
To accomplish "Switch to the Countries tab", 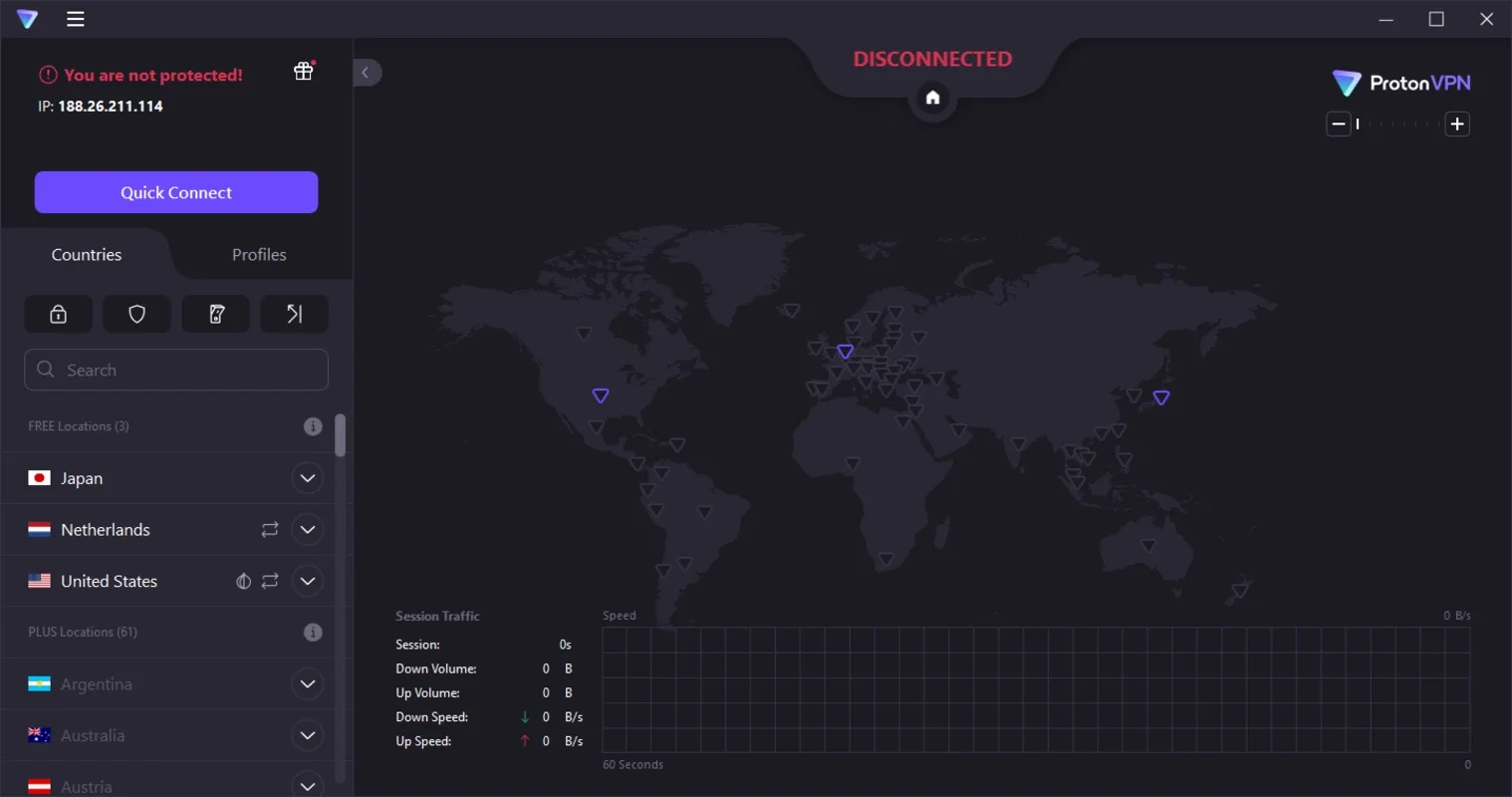I will coord(86,254).
